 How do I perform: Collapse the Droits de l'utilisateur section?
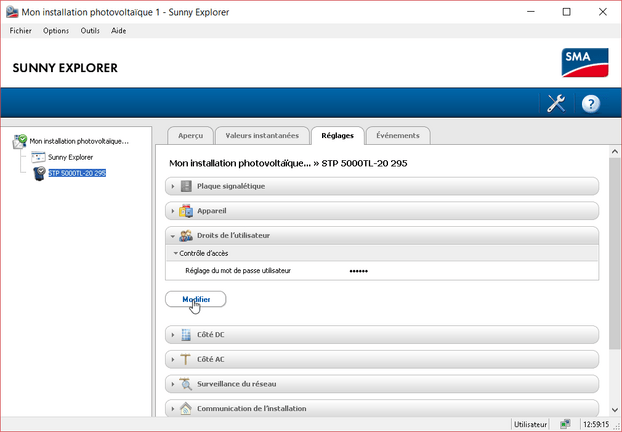click(x=173, y=236)
